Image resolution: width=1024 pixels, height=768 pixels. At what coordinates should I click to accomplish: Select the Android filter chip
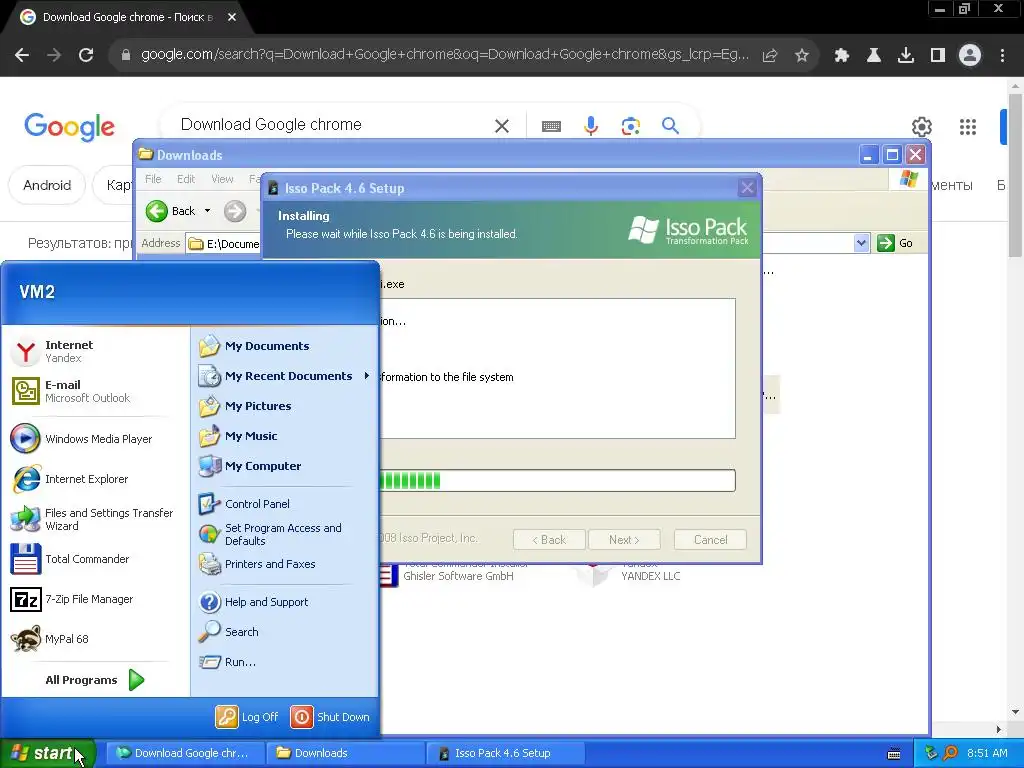tap(47, 185)
